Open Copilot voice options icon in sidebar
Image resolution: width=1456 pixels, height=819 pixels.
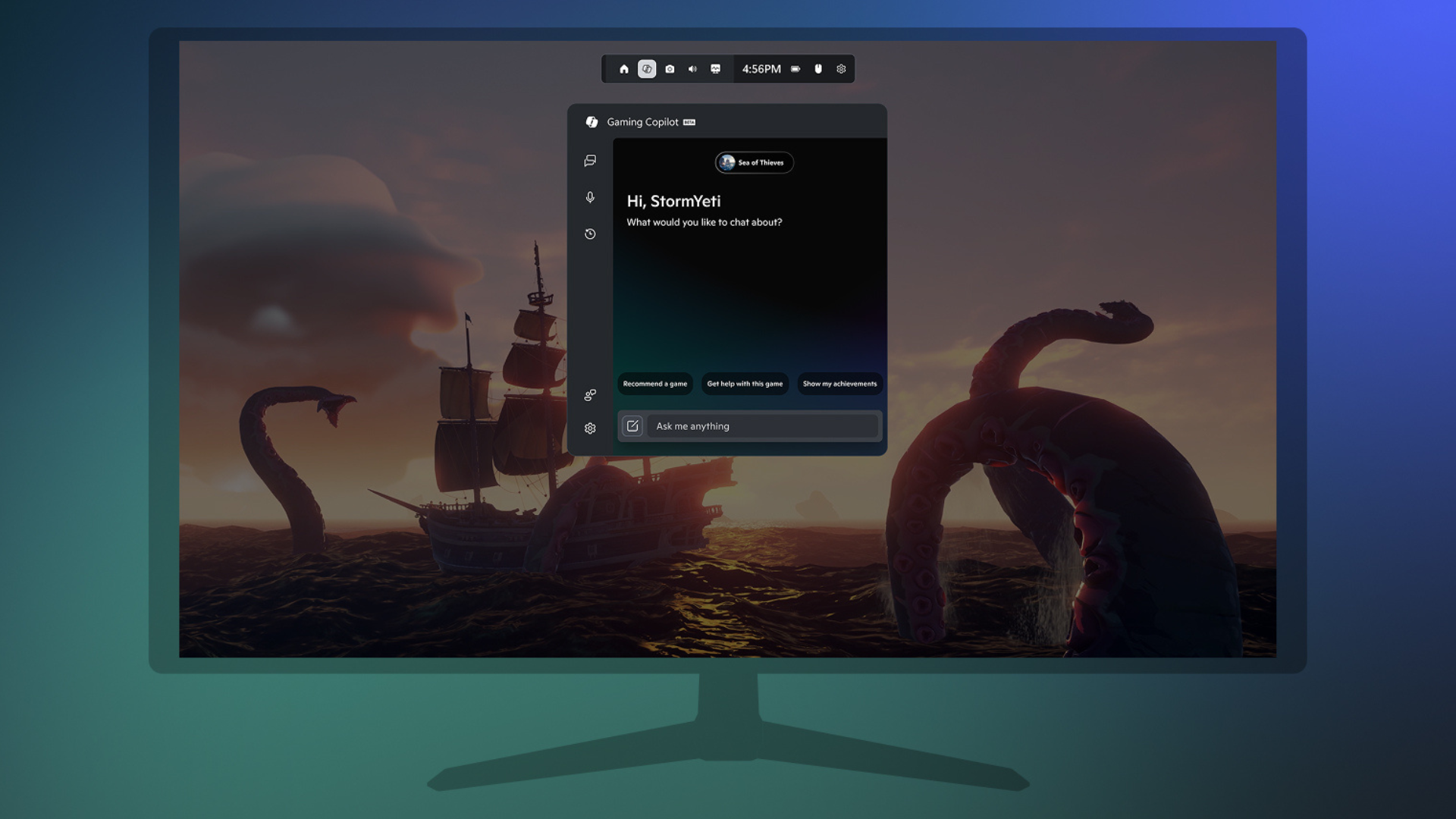[x=589, y=394]
